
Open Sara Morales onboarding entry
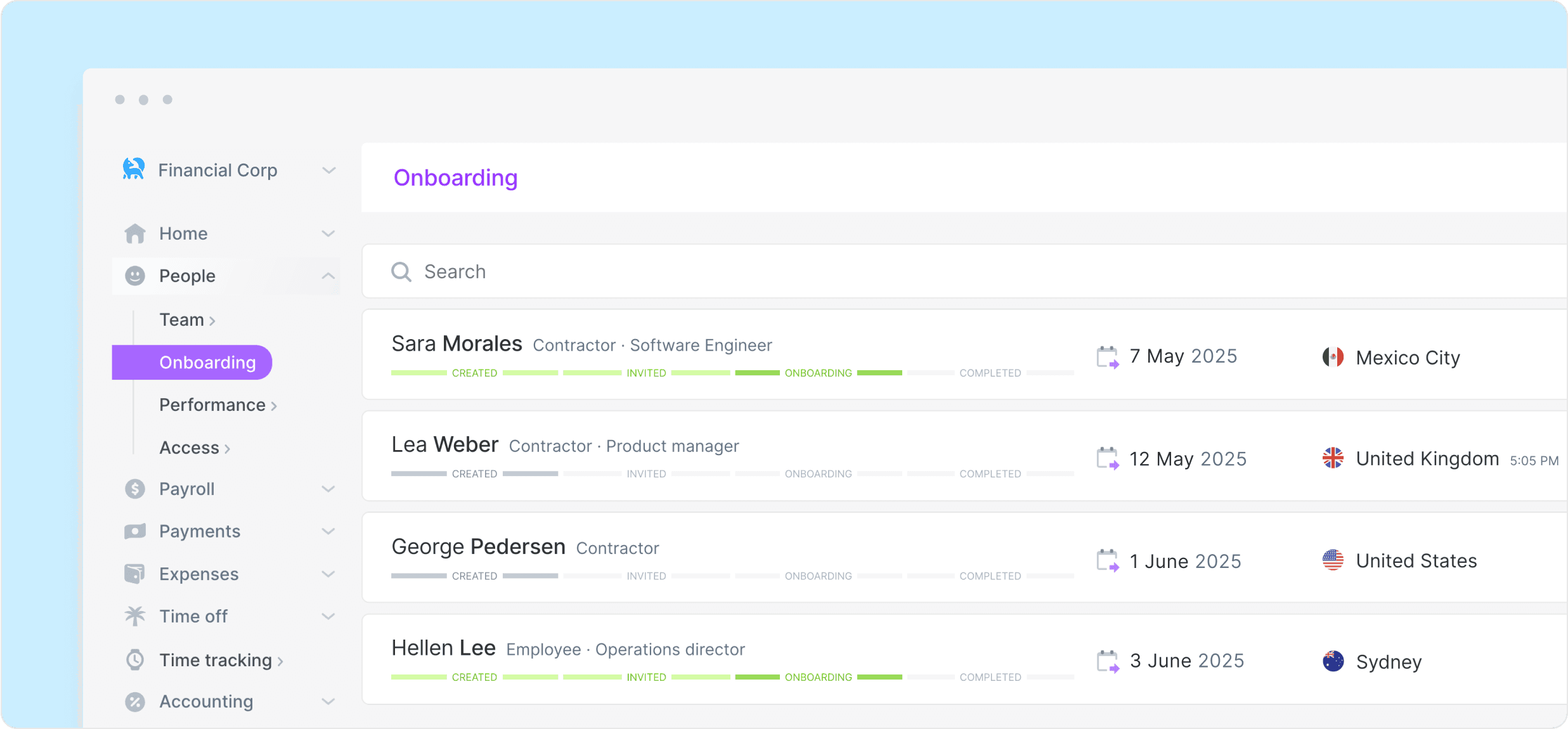tap(457, 344)
